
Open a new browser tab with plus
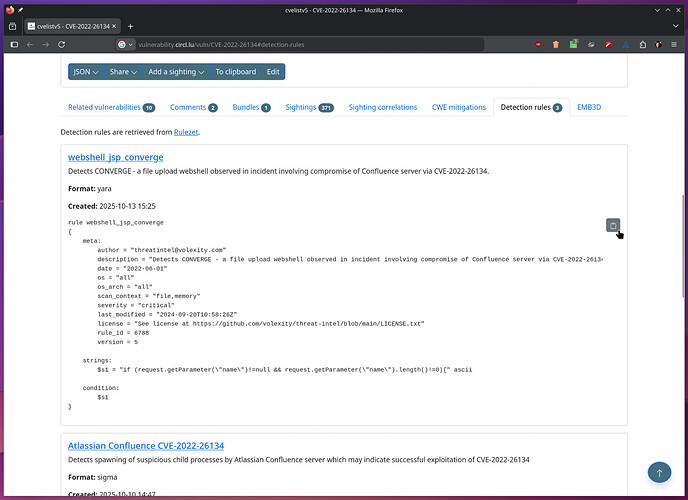coord(130,26)
